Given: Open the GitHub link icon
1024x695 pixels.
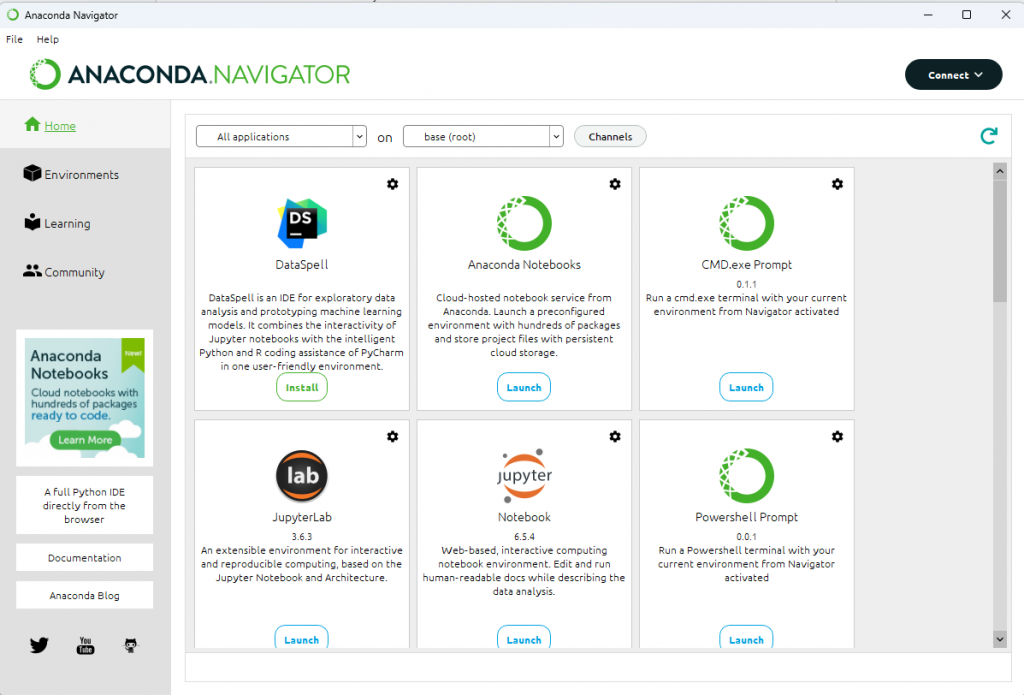Looking at the screenshot, I should pos(131,645).
